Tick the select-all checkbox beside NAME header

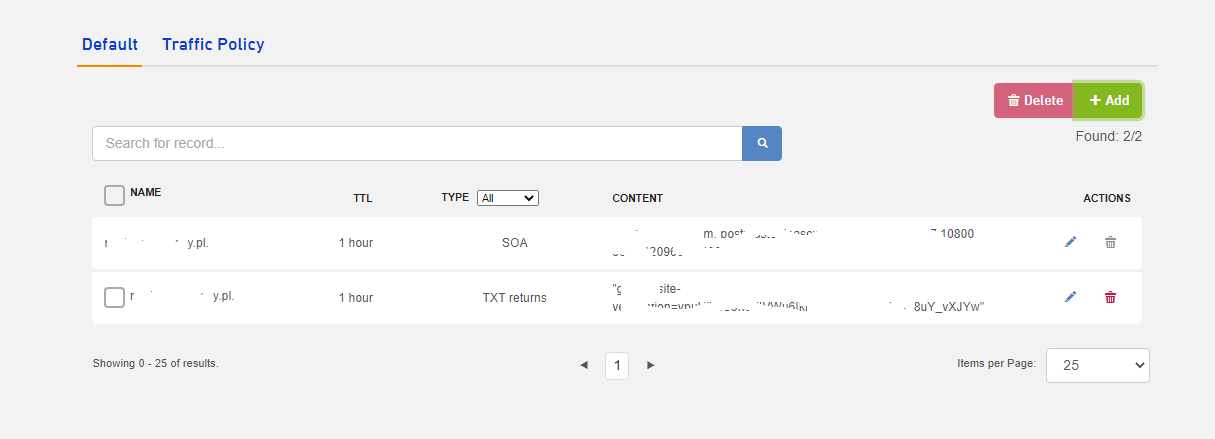[114, 195]
